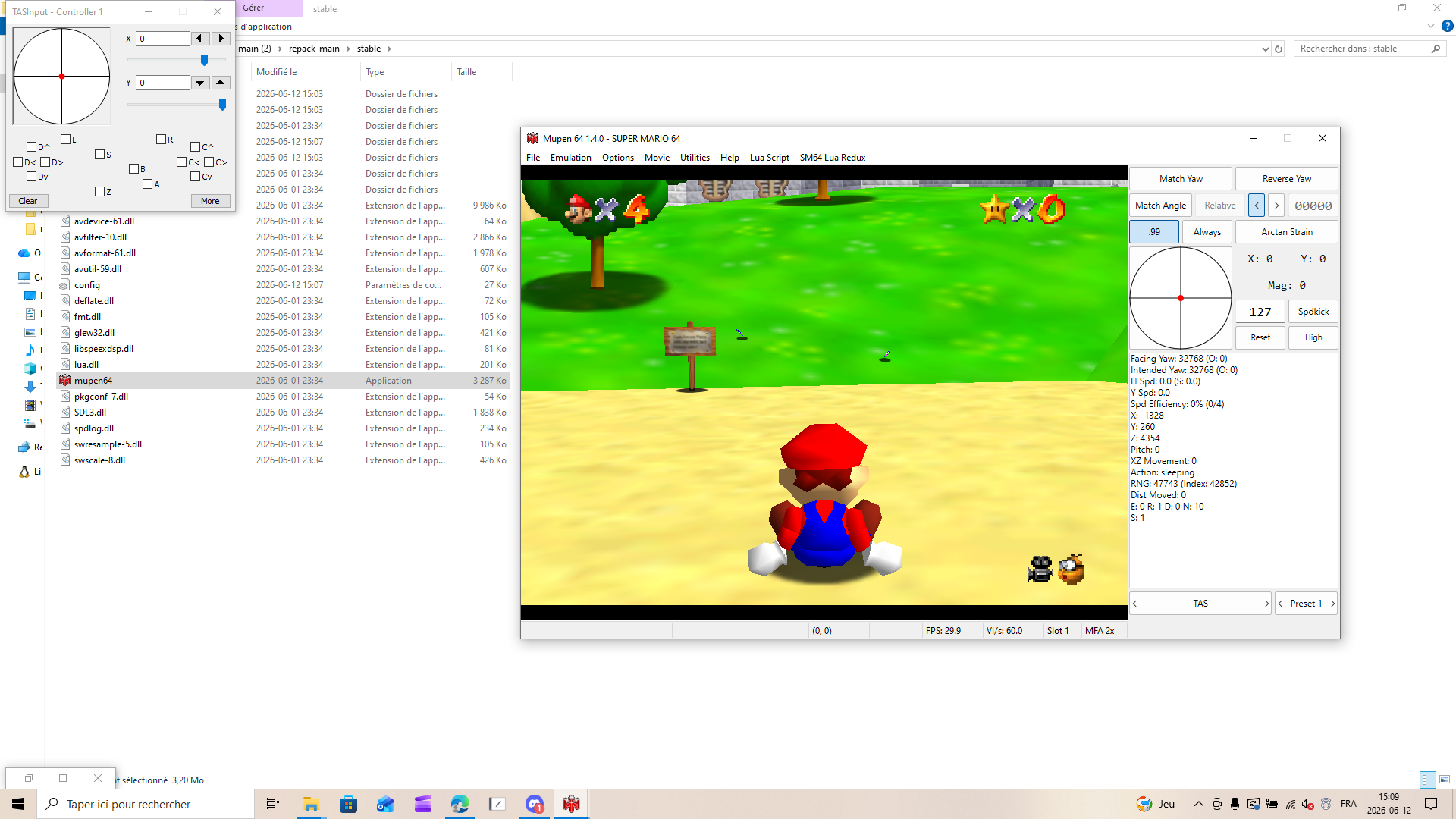Click the microphone tray icon

1235,804
